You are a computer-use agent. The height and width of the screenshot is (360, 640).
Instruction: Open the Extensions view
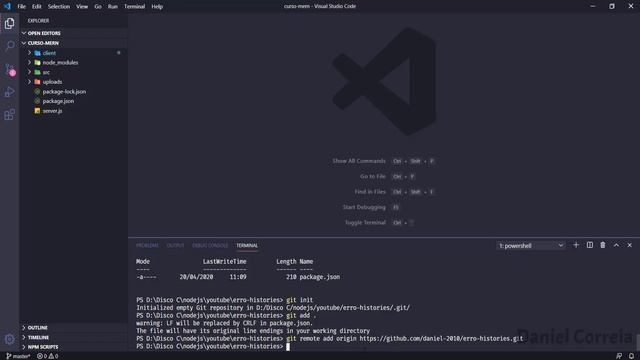9,115
